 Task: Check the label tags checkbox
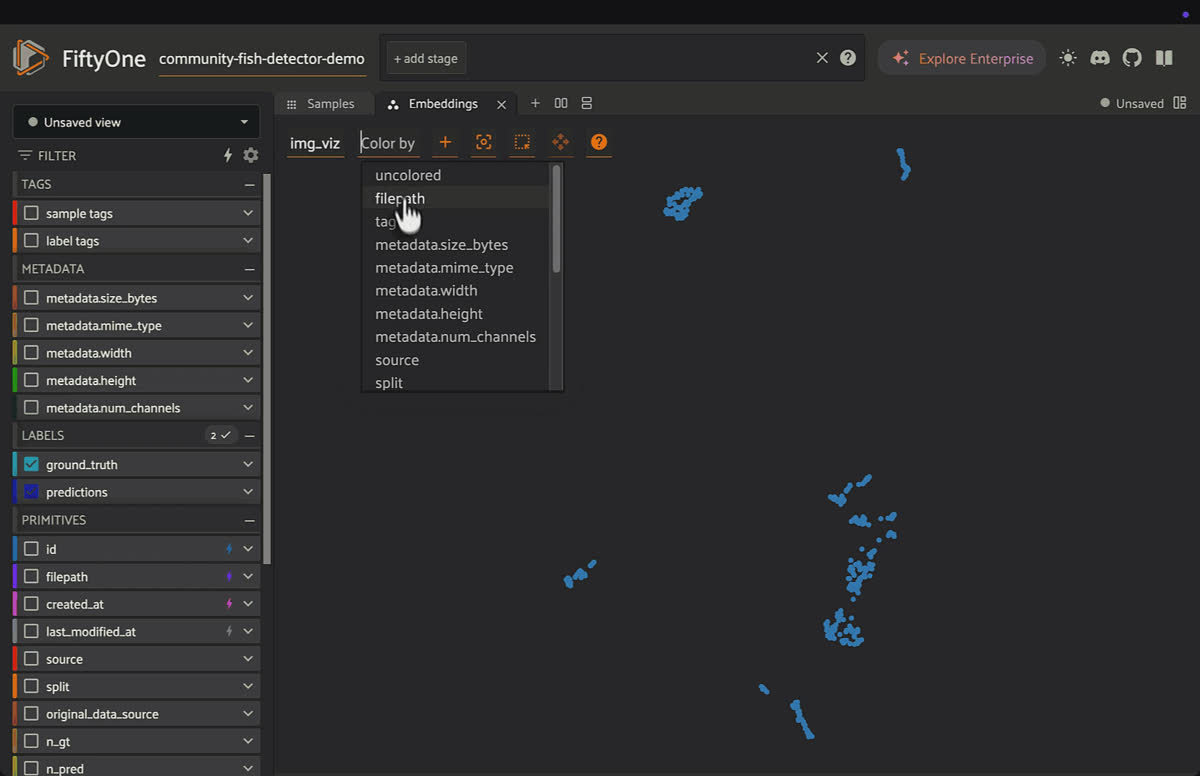[x=31, y=241]
